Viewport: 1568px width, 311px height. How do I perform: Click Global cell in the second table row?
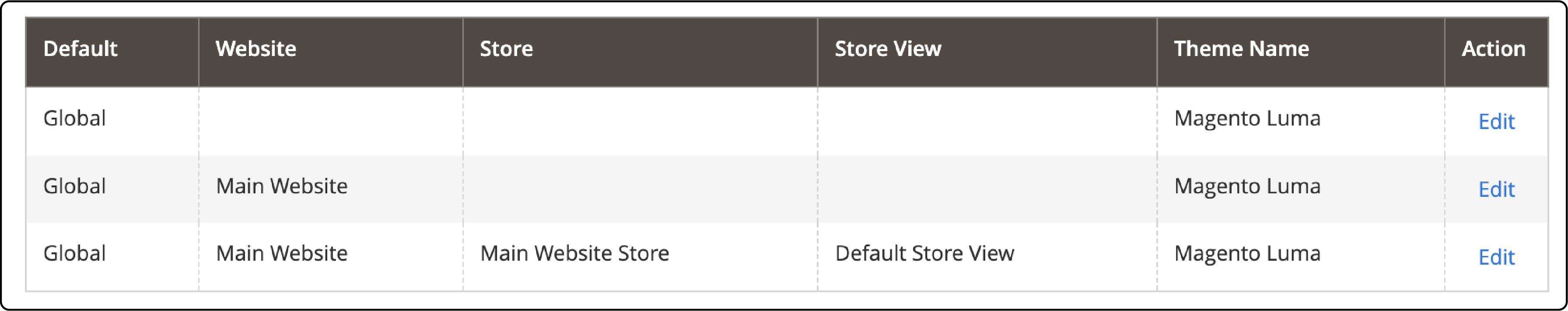pyautogui.click(x=74, y=186)
